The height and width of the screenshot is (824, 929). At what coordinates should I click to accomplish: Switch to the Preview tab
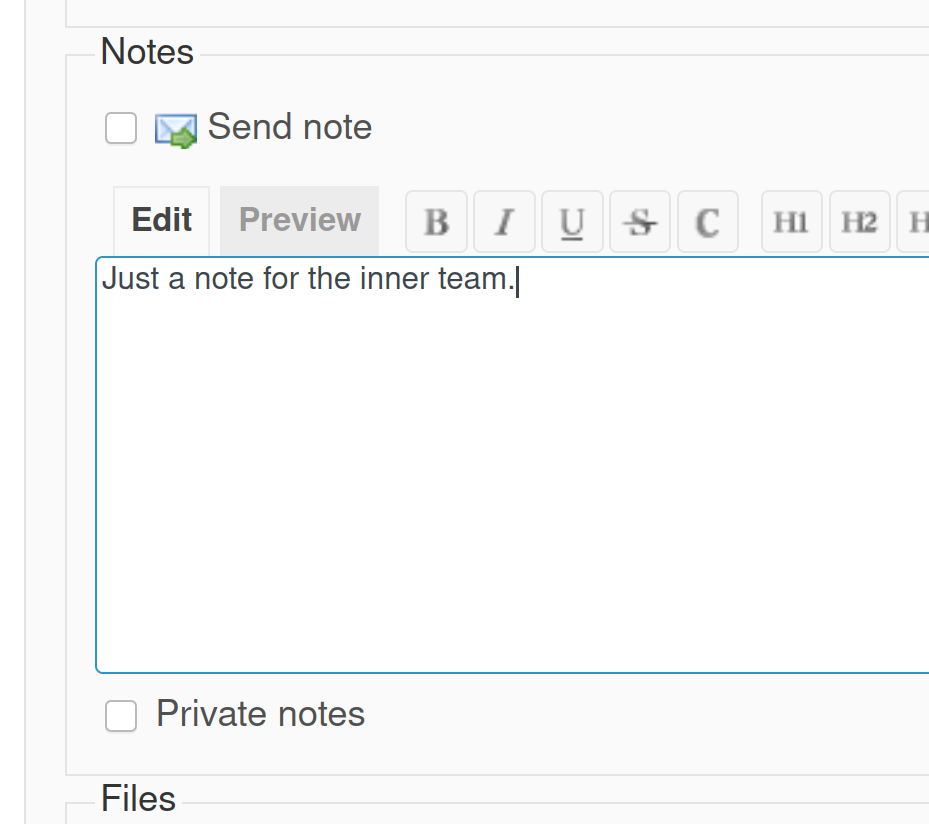[x=299, y=219]
